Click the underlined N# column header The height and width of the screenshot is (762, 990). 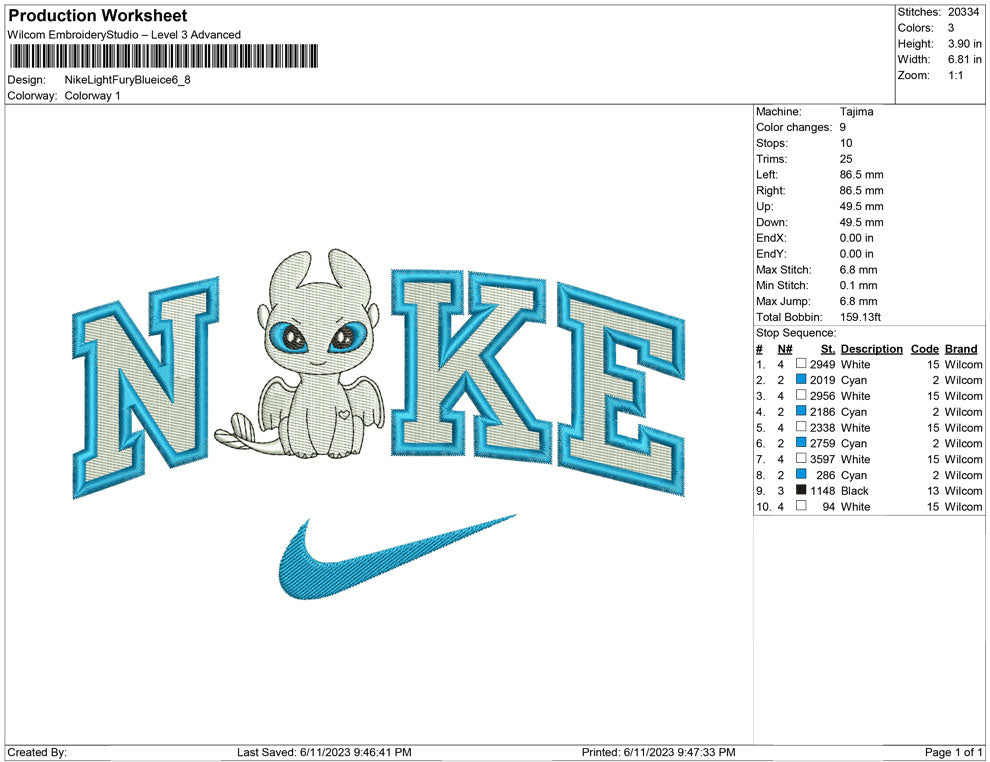point(785,349)
